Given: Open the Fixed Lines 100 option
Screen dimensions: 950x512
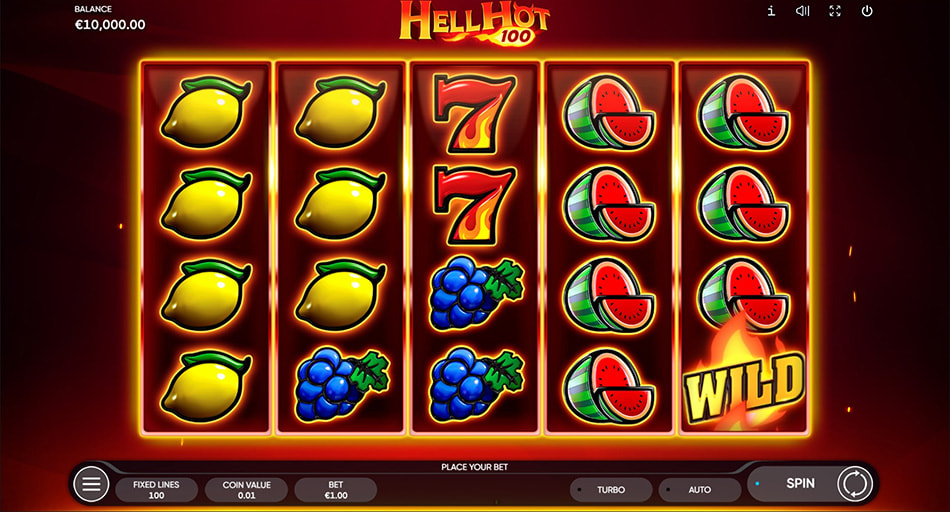Looking at the screenshot, I should [156, 490].
